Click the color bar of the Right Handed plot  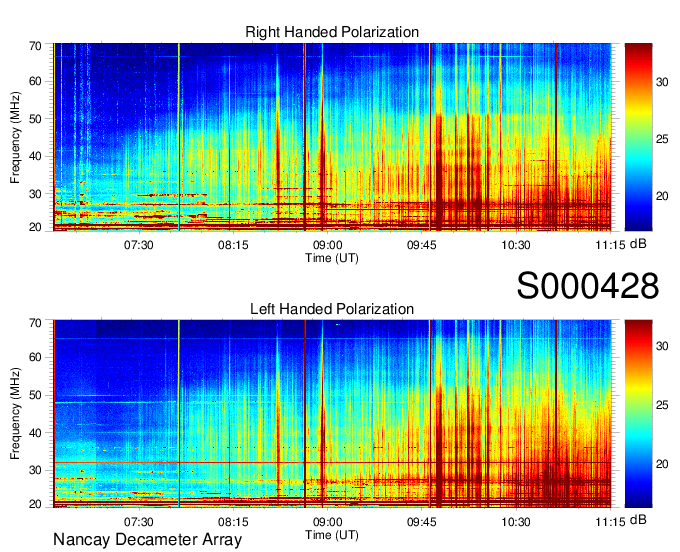pyautogui.click(x=638, y=137)
